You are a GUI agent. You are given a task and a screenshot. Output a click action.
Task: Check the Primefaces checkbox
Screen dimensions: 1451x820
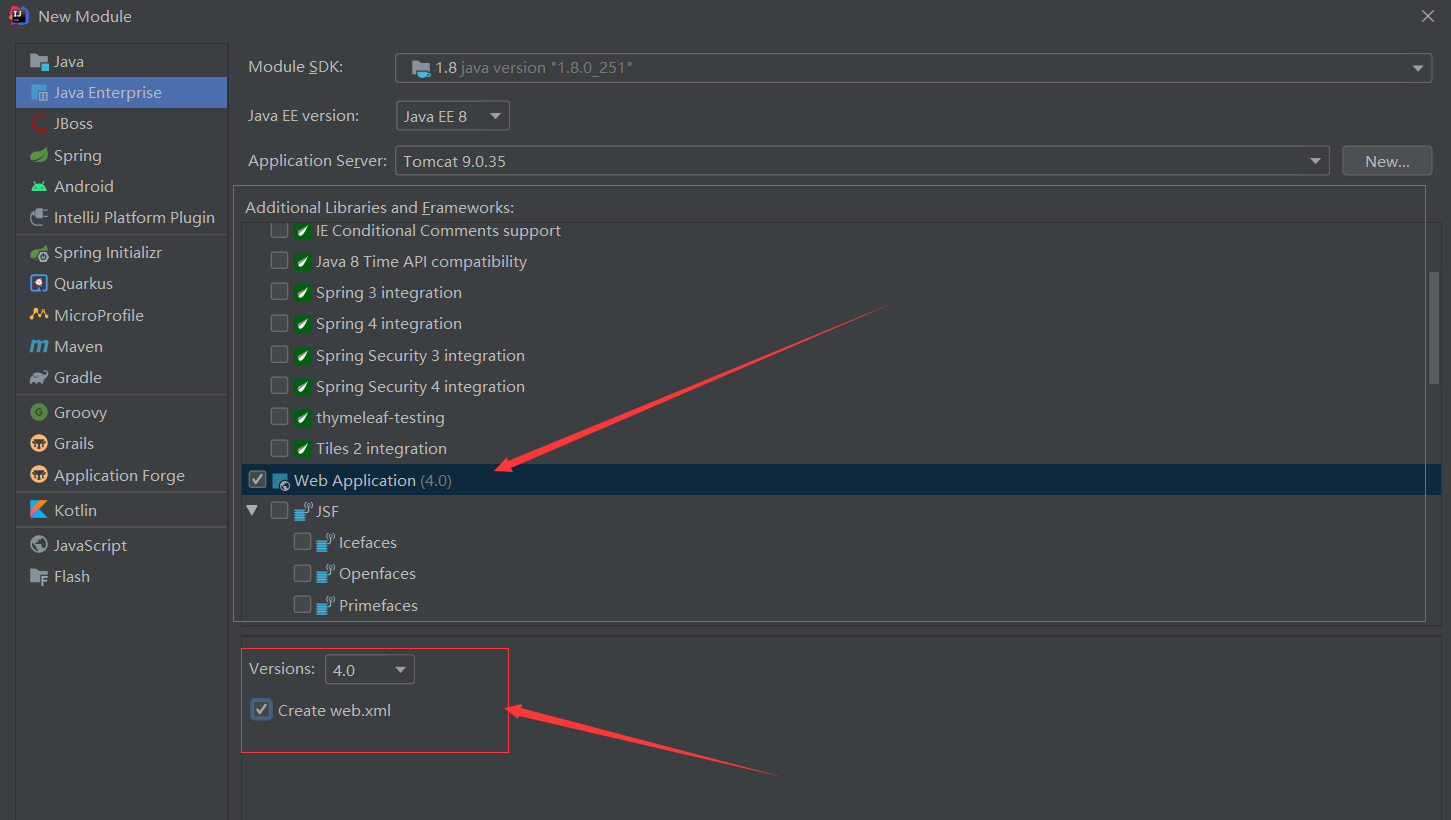tap(302, 605)
